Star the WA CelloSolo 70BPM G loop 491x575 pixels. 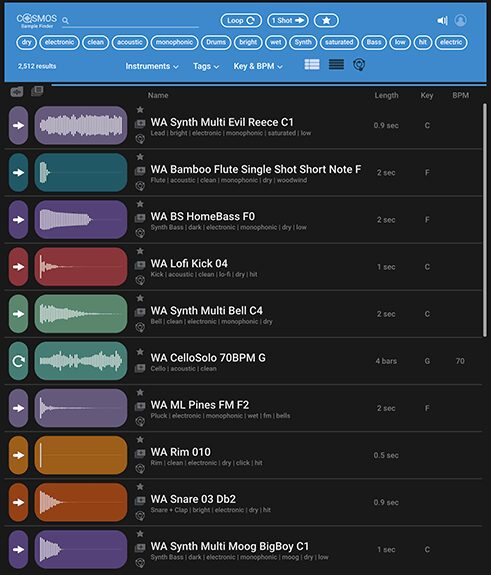pyautogui.click(x=140, y=352)
